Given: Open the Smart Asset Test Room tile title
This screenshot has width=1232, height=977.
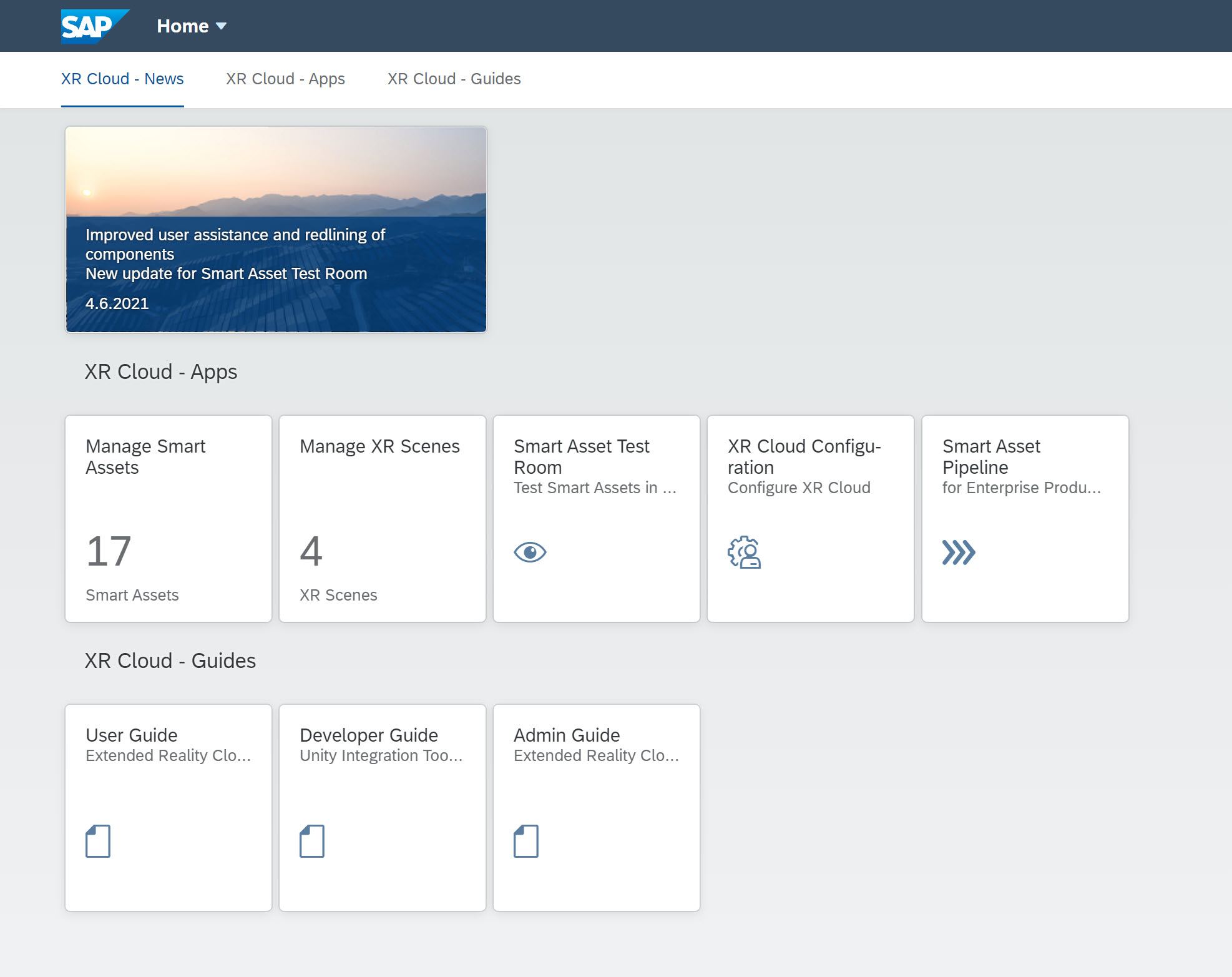Looking at the screenshot, I should [581, 456].
